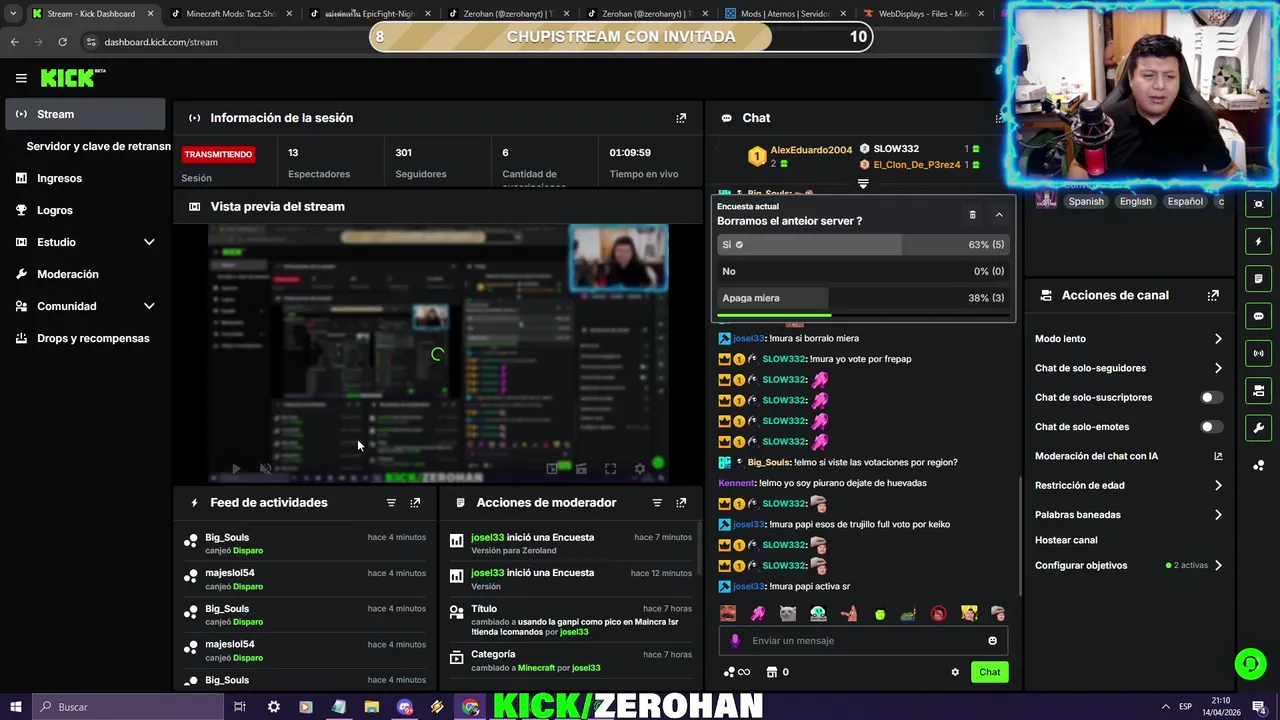The width and height of the screenshot is (1280, 720).
Task: Click the wrench tools icon in right rail
Action: coord(1259,428)
